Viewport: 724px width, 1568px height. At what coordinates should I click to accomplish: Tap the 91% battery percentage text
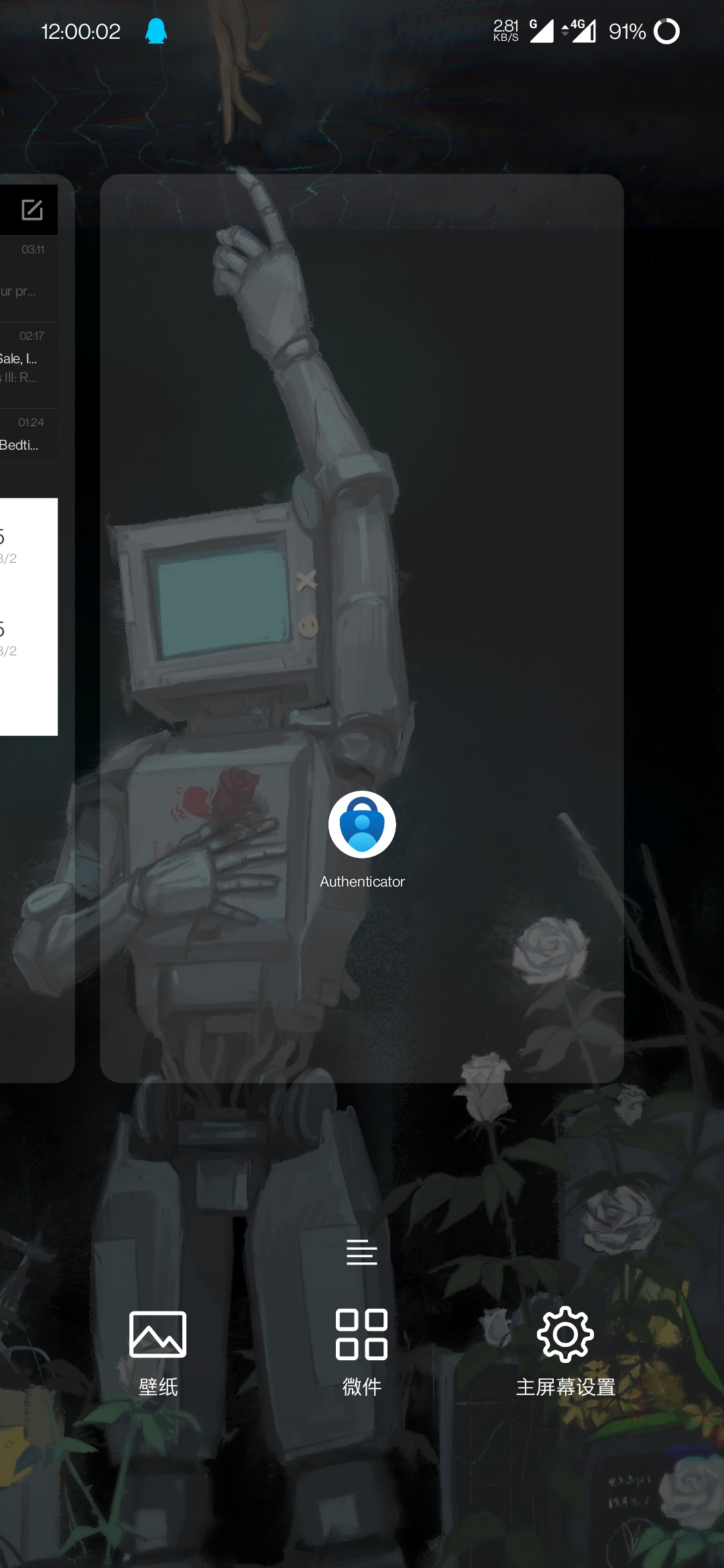coord(627,31)
